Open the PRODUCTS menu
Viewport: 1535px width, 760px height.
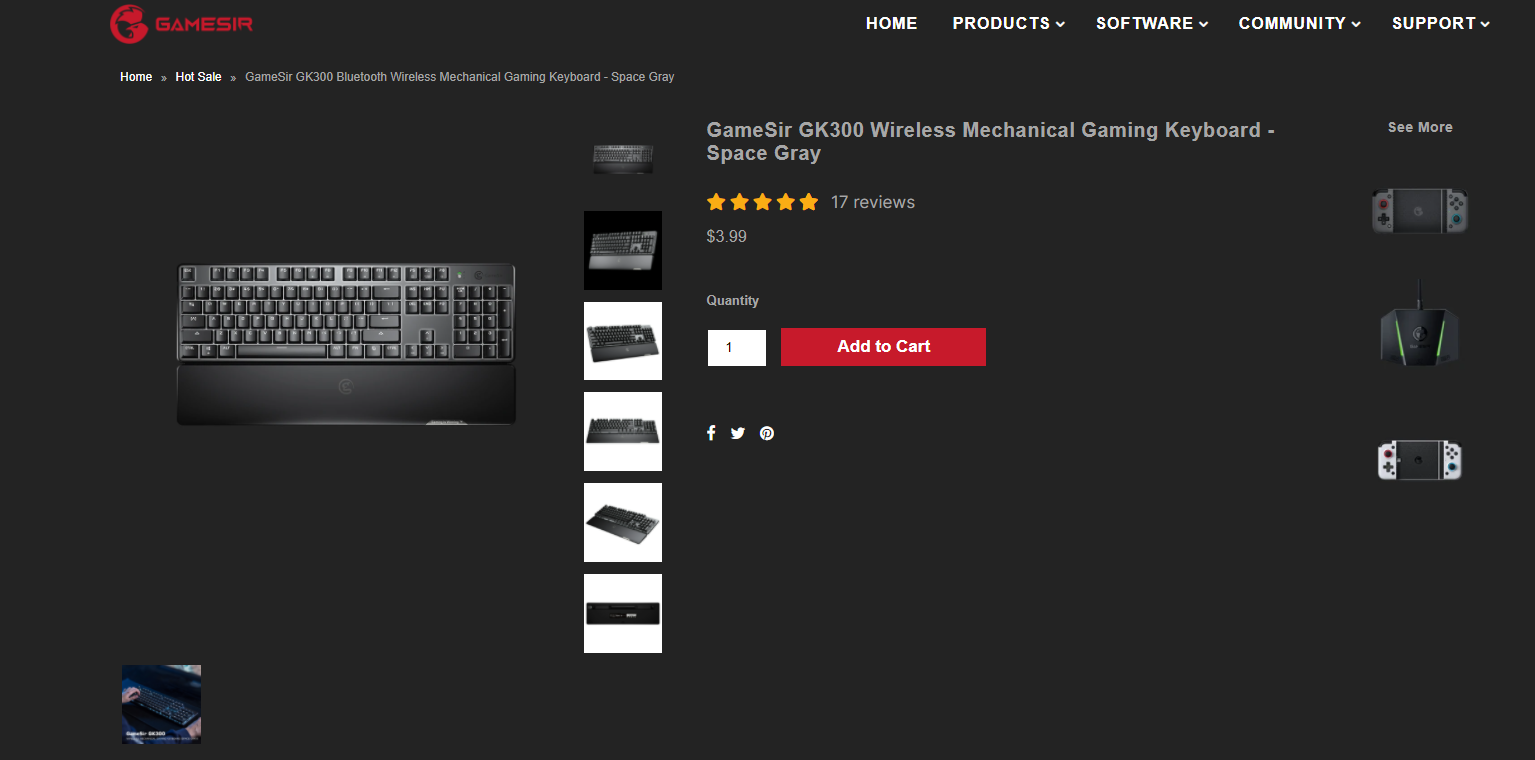1008,23
